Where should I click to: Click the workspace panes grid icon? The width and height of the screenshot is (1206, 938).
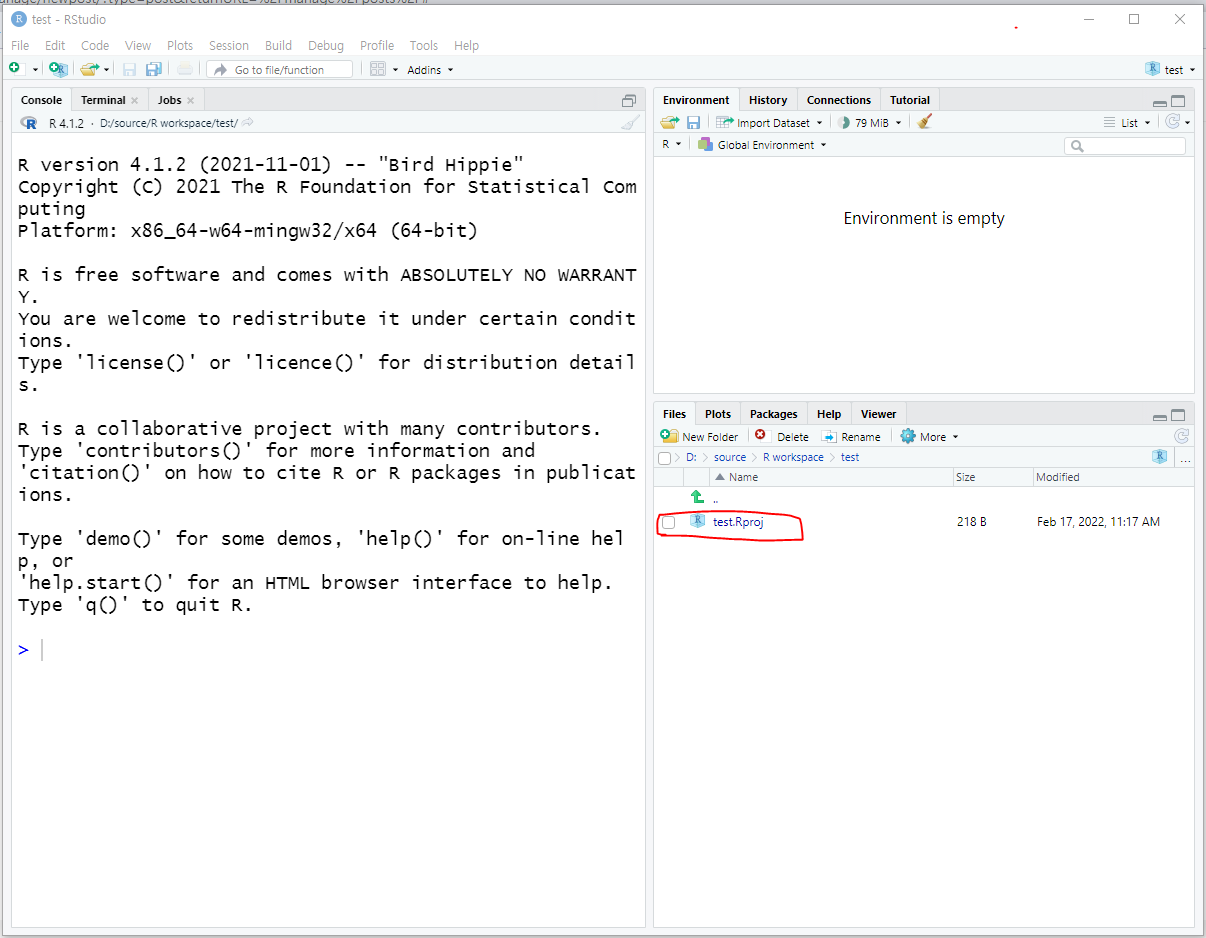pyautogui.click(x=378, y=69)
